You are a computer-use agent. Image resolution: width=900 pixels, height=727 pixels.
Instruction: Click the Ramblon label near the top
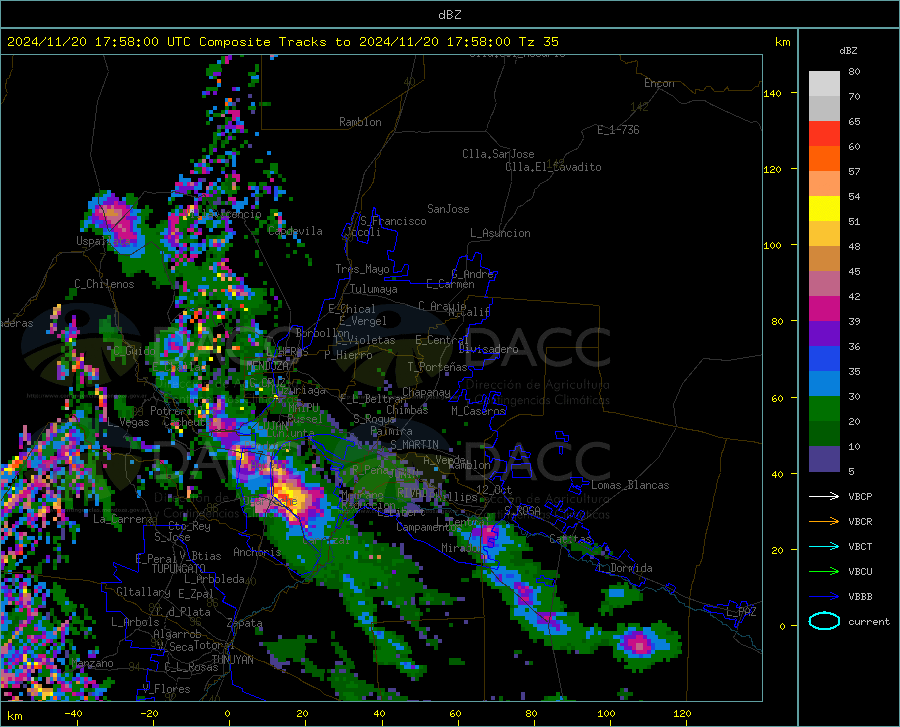[360, 122]
